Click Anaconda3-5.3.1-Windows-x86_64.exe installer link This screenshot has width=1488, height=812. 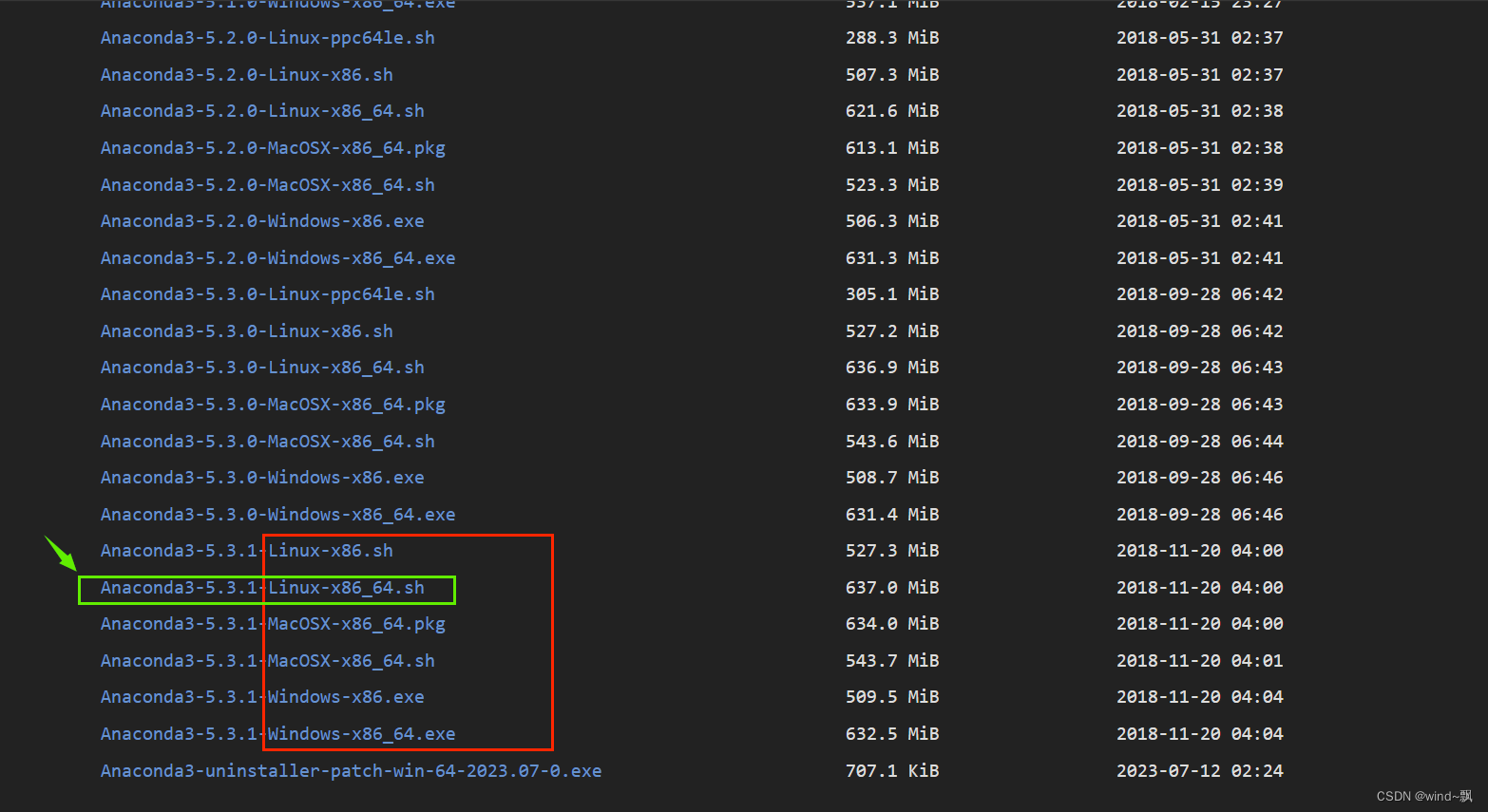(x=277, y=733)
